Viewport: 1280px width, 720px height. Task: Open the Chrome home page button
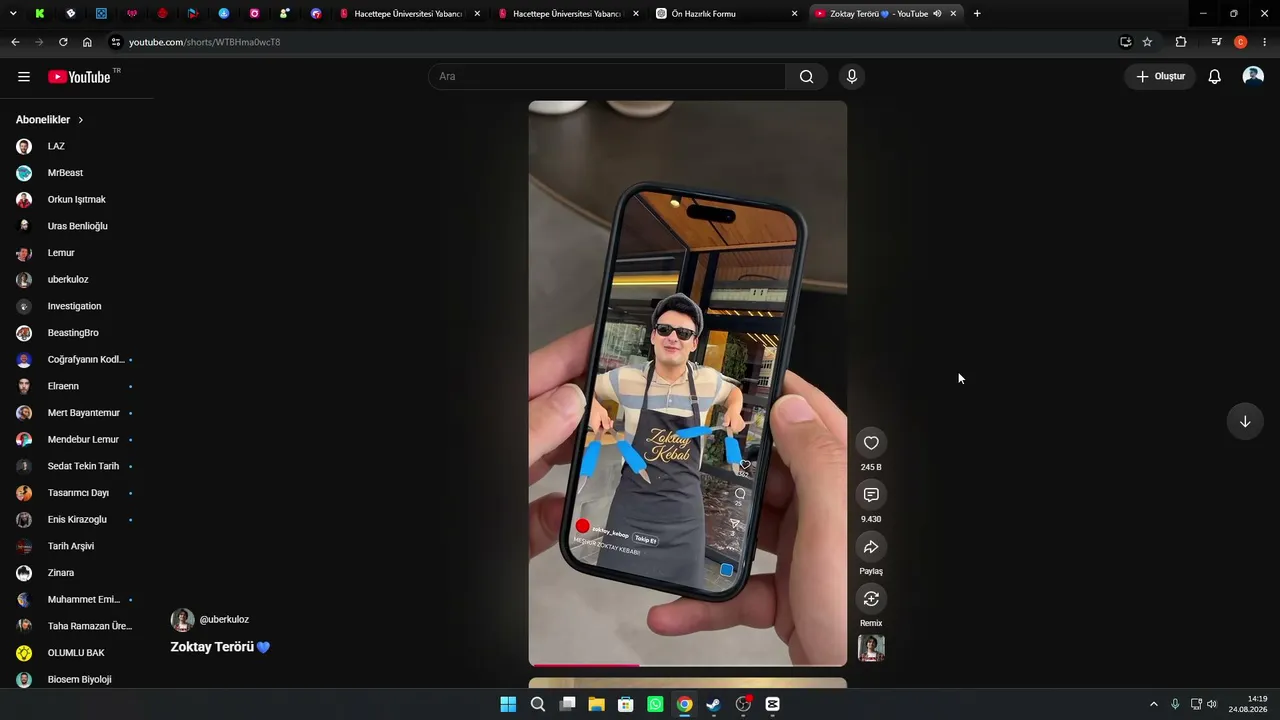click(x=87, y=42)
